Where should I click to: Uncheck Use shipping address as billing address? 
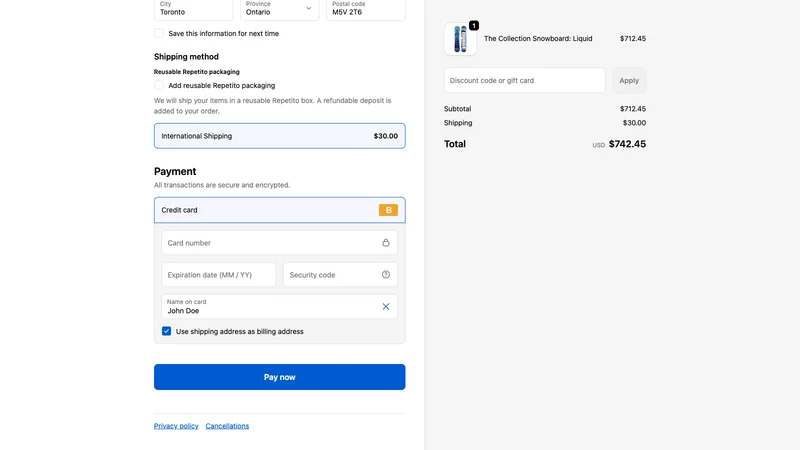(x=166, y=331)
